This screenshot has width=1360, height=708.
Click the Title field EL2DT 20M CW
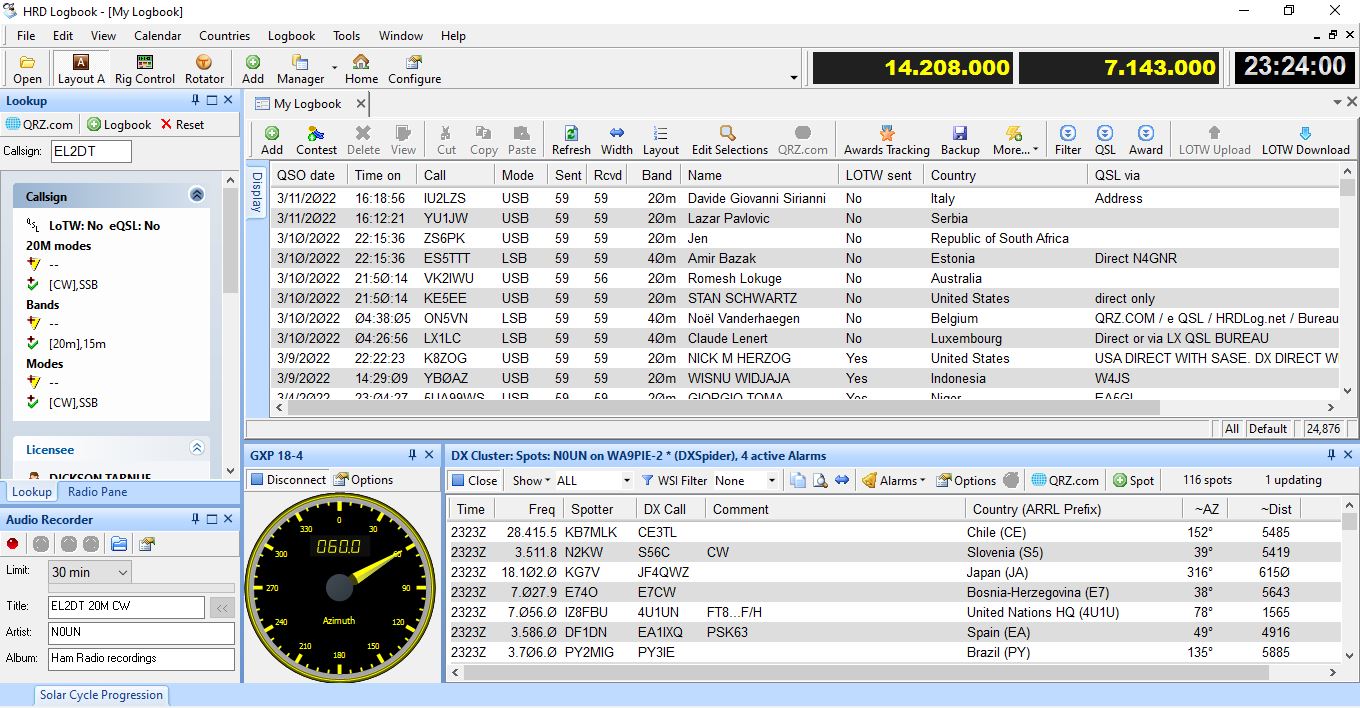coord(126,606)
